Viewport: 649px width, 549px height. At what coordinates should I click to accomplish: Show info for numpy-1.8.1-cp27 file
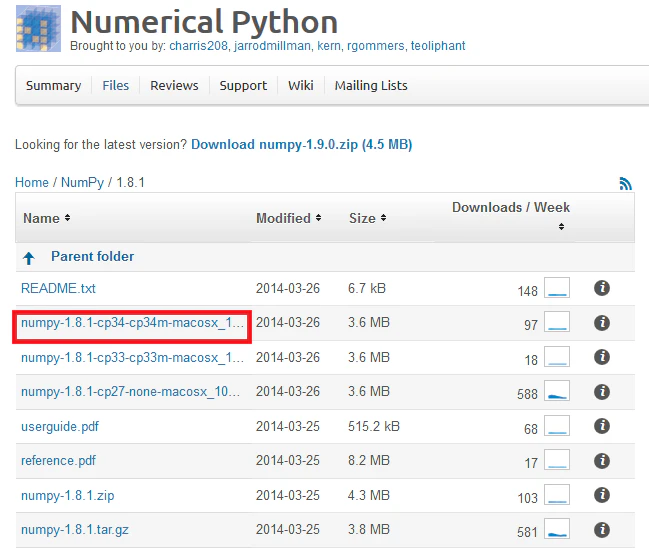pos(602,391)
